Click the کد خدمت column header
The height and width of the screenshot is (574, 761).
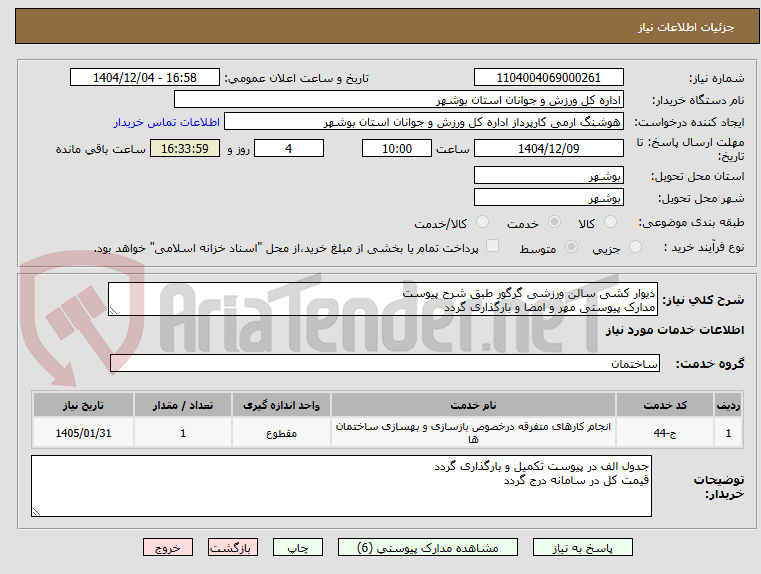click(x=665, y=405)
